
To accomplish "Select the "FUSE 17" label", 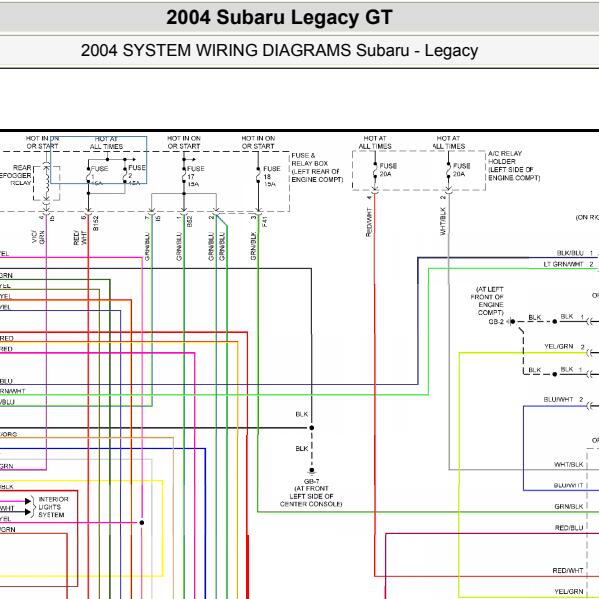I will [196, 172].
